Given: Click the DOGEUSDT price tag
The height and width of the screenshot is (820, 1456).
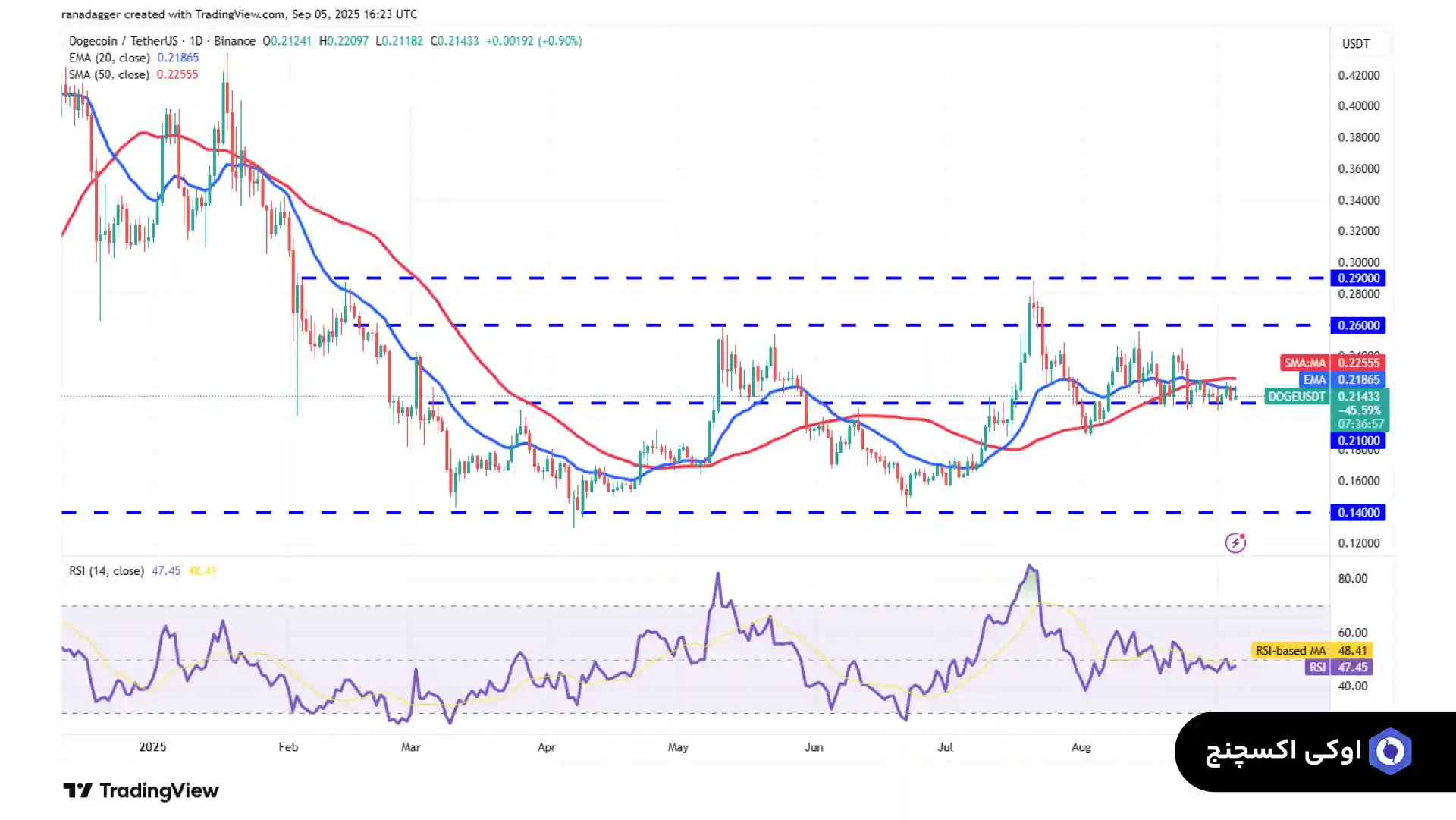Looking at the screenshot, I should point(1297,396).
